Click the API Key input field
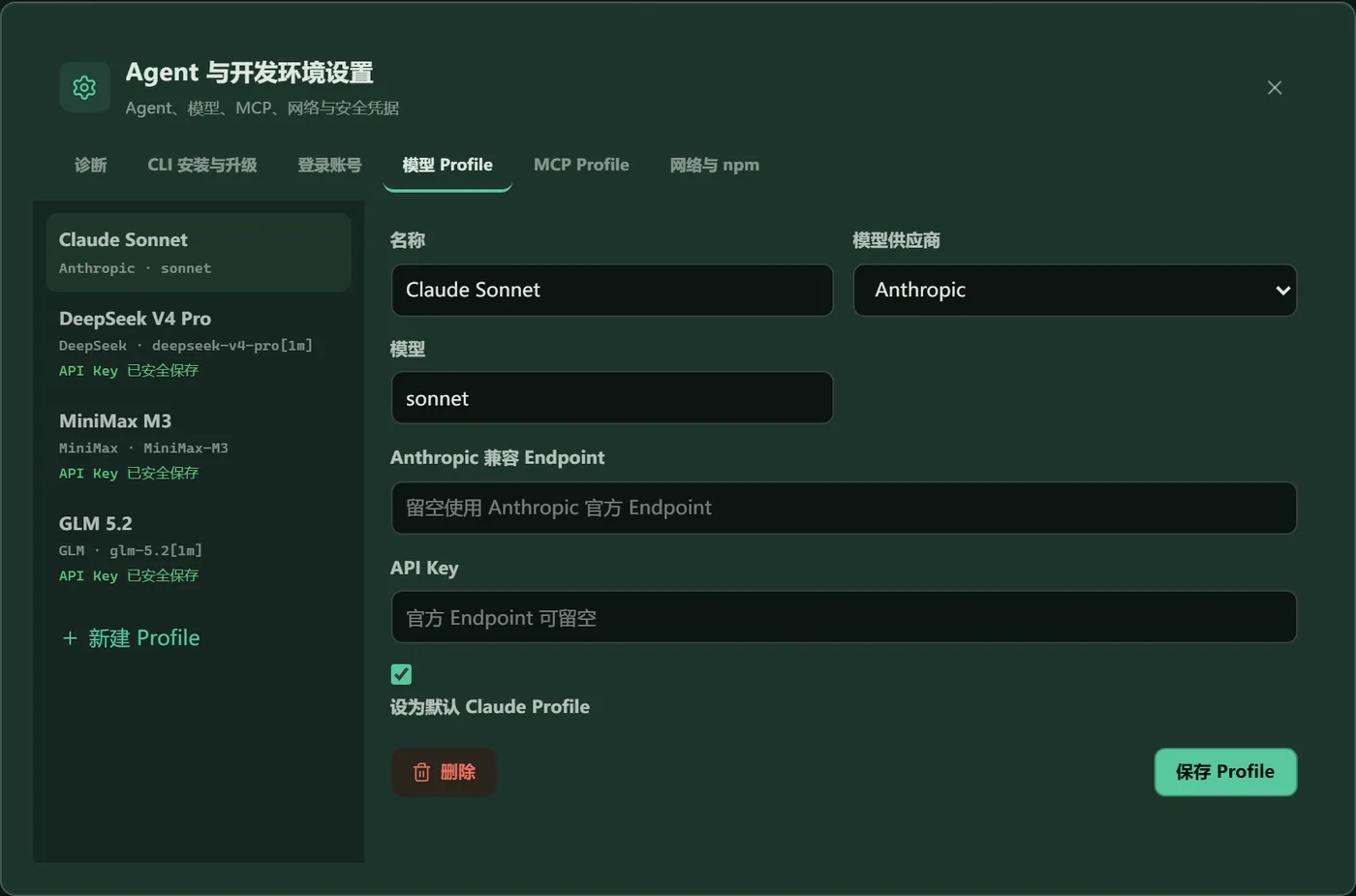 point(844,617)
